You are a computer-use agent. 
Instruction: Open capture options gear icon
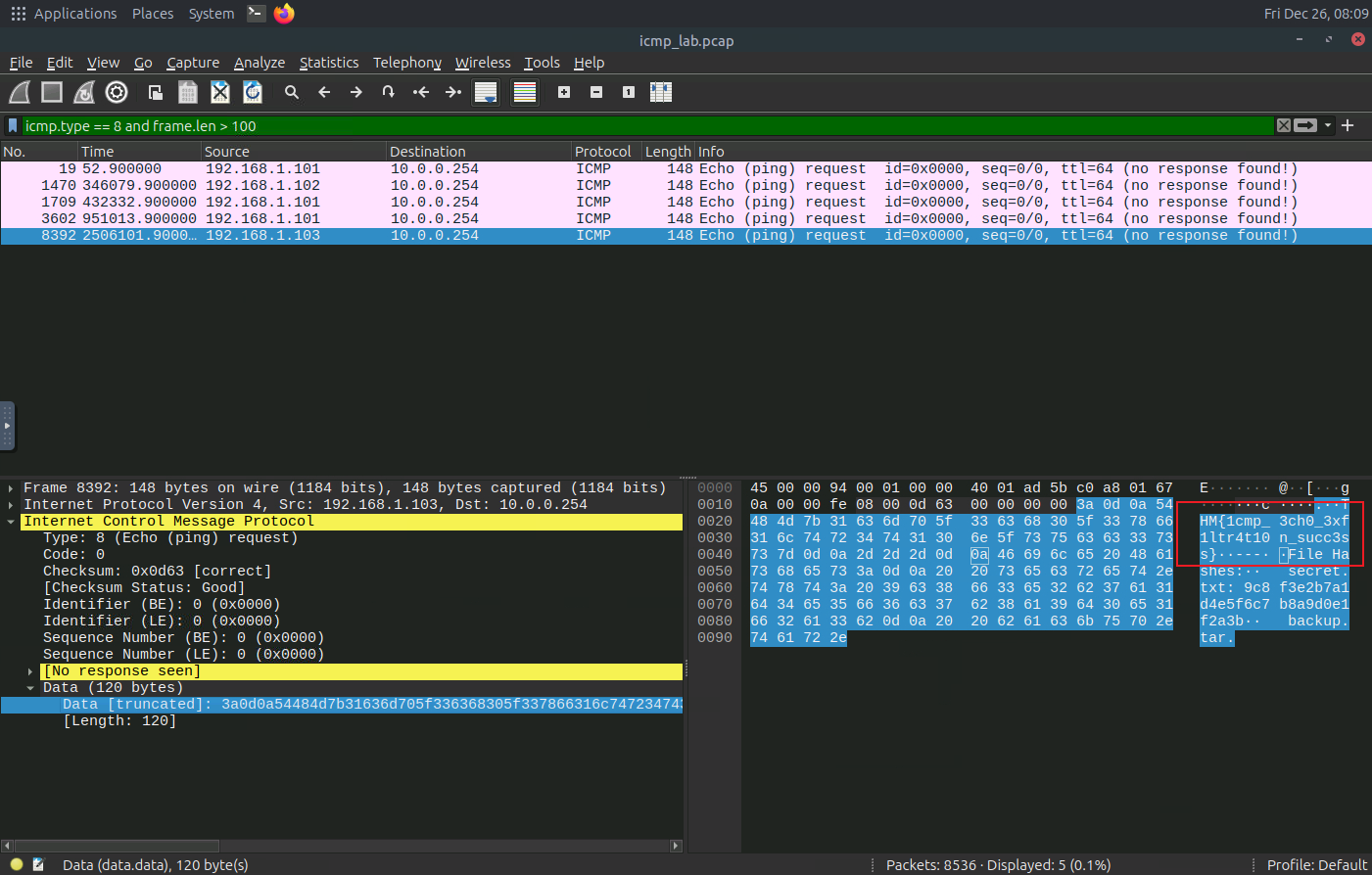click(x=117, y=92)
